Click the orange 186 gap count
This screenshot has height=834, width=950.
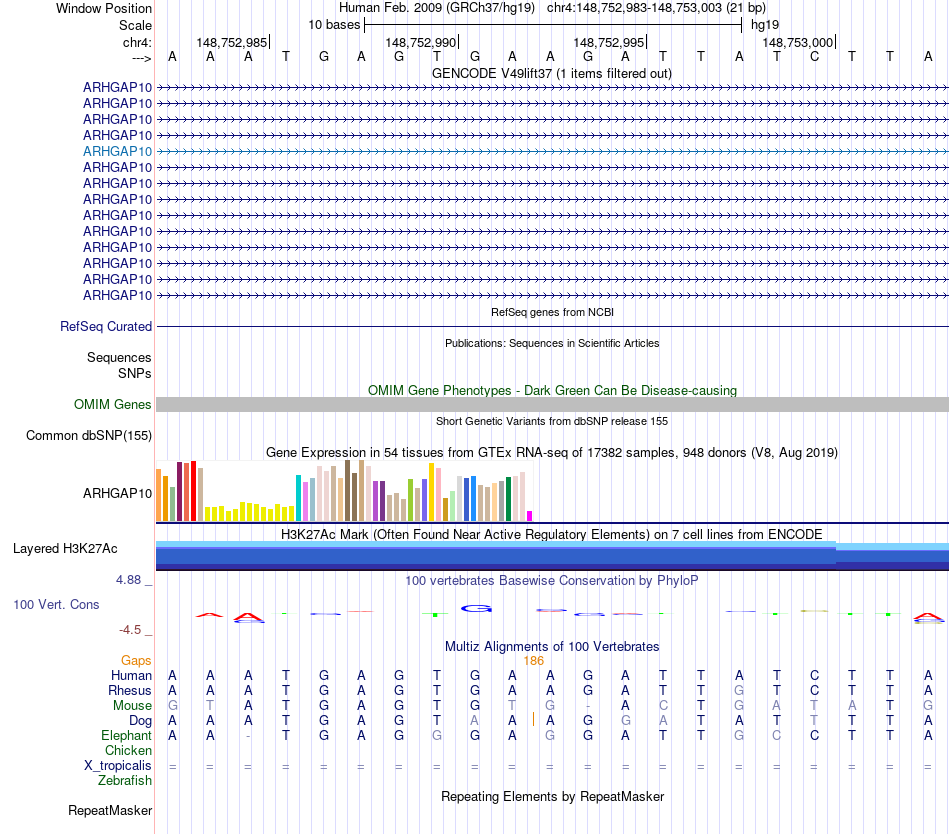[534, 661]
